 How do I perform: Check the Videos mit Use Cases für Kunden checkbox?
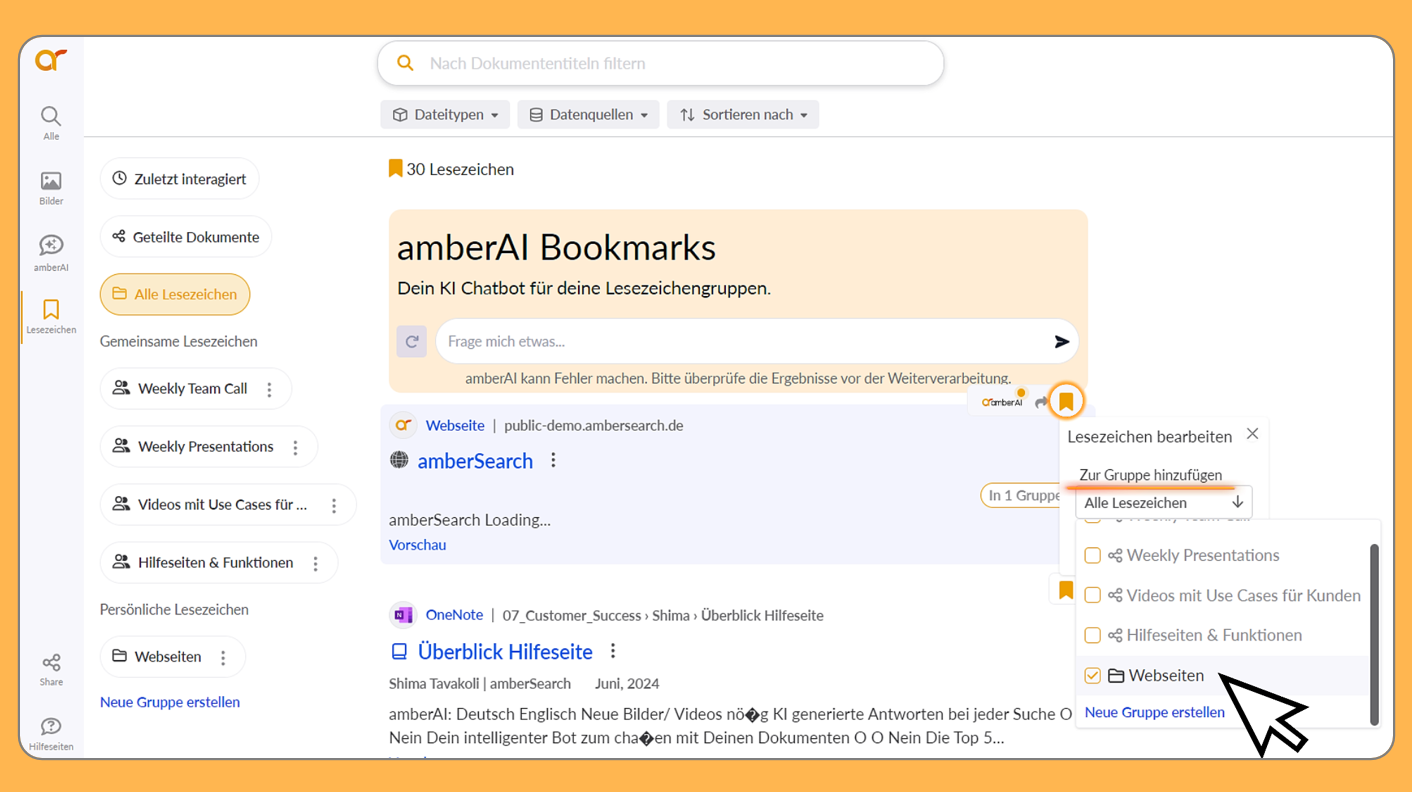(1092, 595)
